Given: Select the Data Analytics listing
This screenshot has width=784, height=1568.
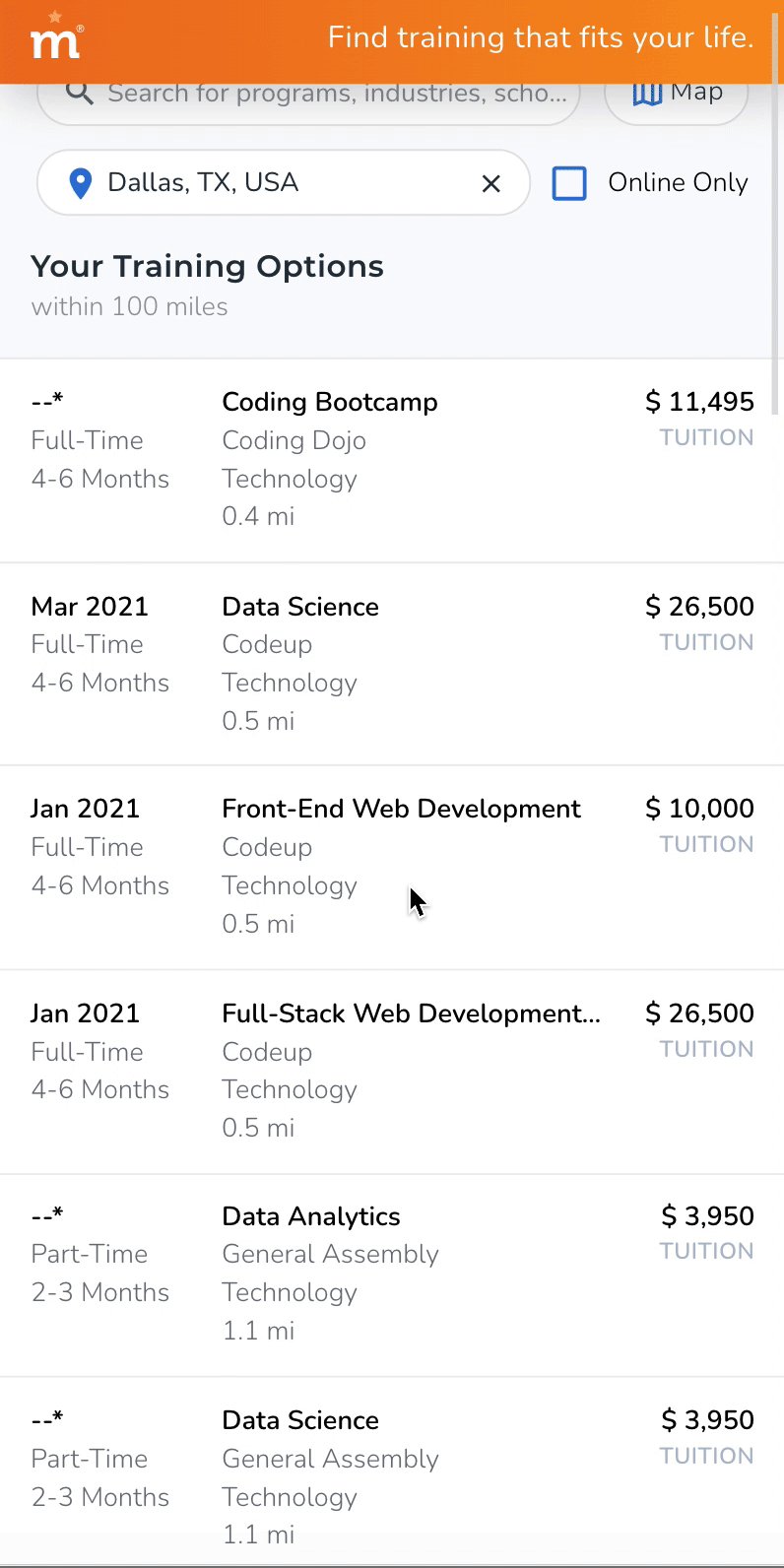Looking at the screenshot, I should (x=311, y=1217).
